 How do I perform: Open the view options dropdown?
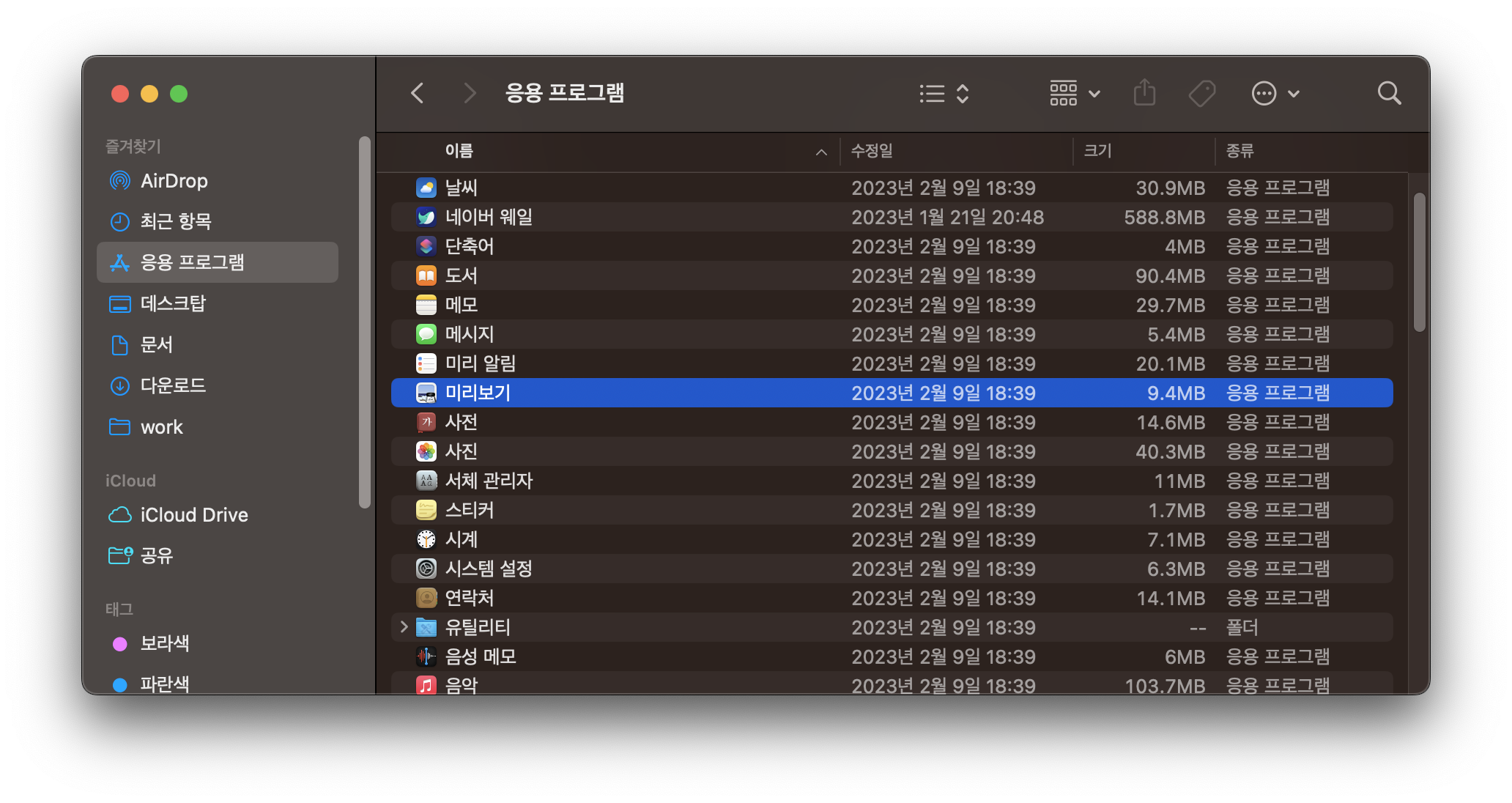point(1074,93)
